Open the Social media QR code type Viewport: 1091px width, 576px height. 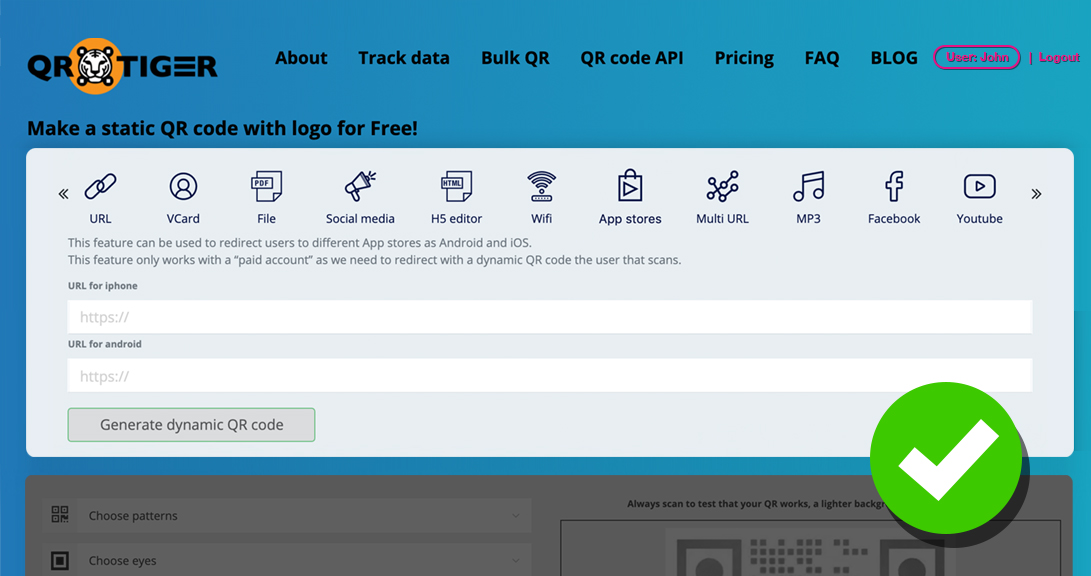(360, 195)
